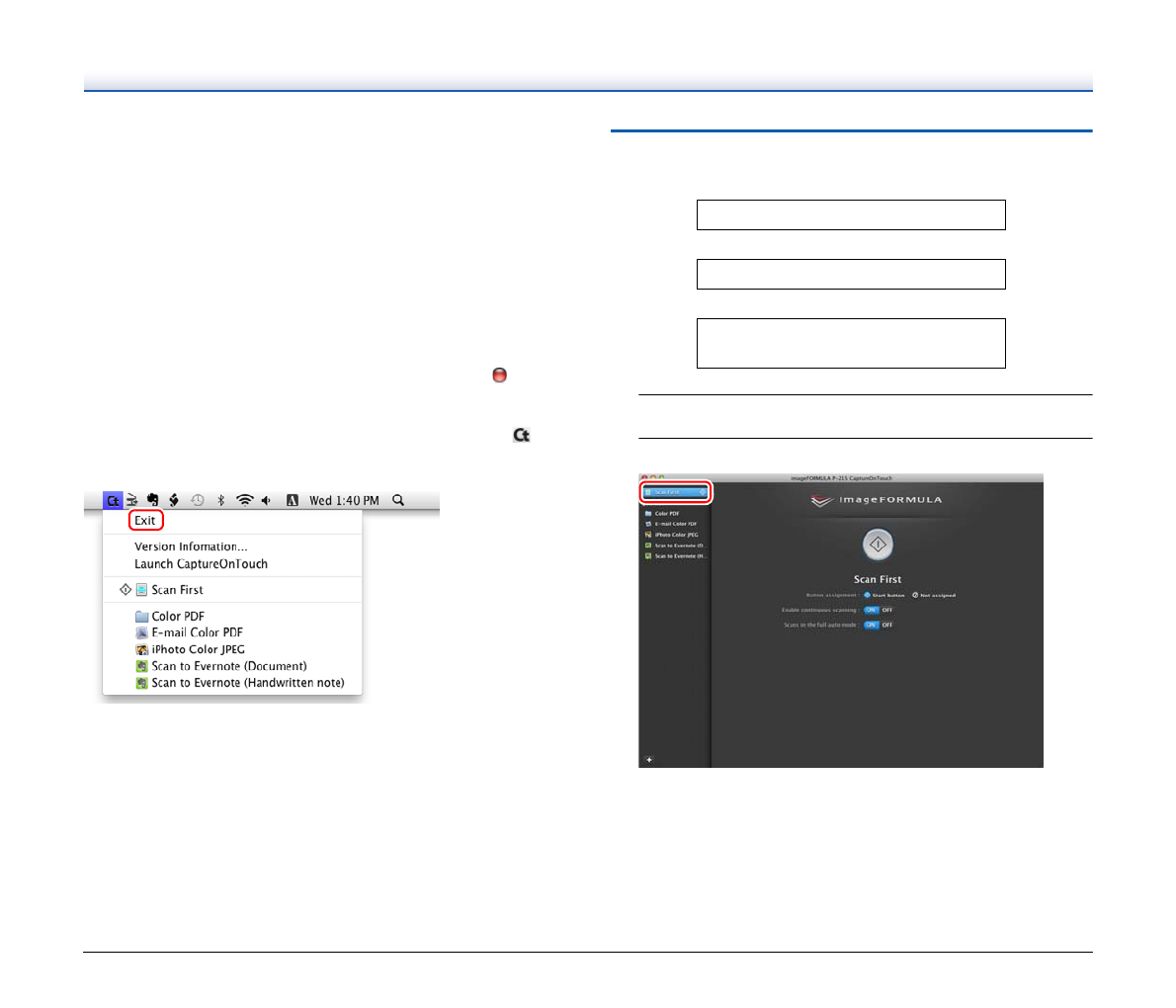Pick Scan to Evernote (Handwritten note)
1176x1008 pixels.
click(247, 683)
